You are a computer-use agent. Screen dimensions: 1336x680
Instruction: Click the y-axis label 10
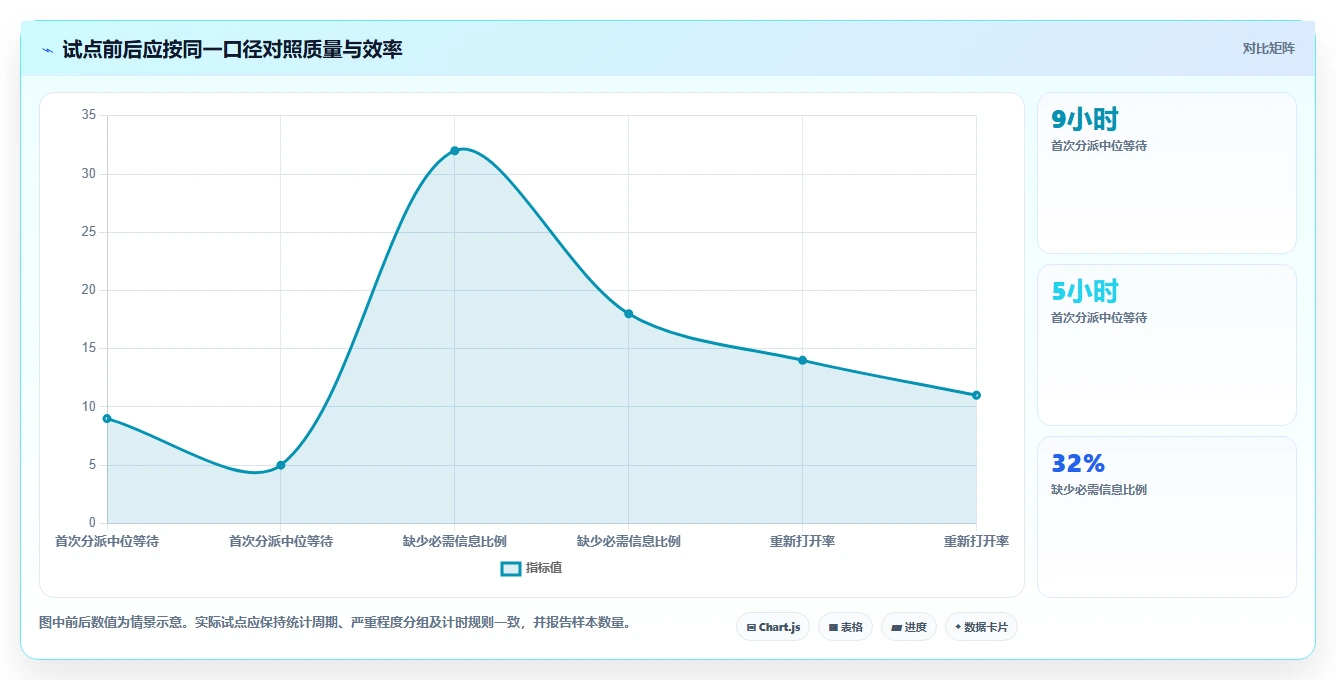(x=88, y=407)
